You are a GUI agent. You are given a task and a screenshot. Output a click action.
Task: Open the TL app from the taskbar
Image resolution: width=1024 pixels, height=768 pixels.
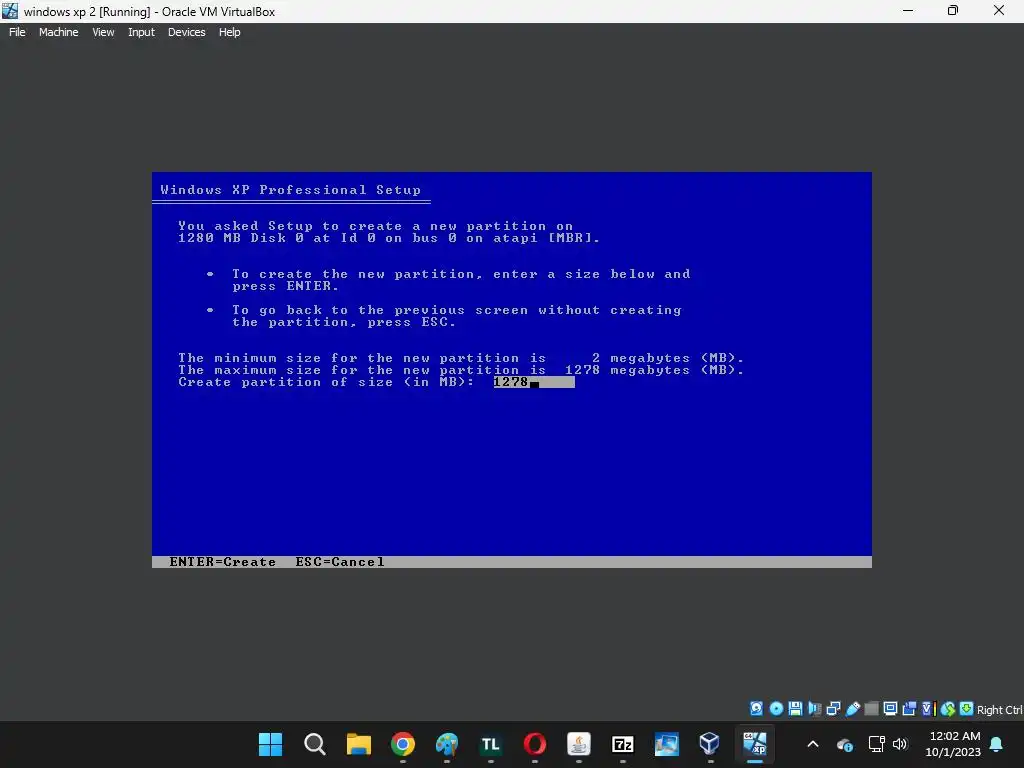click(x=490, y=744)
